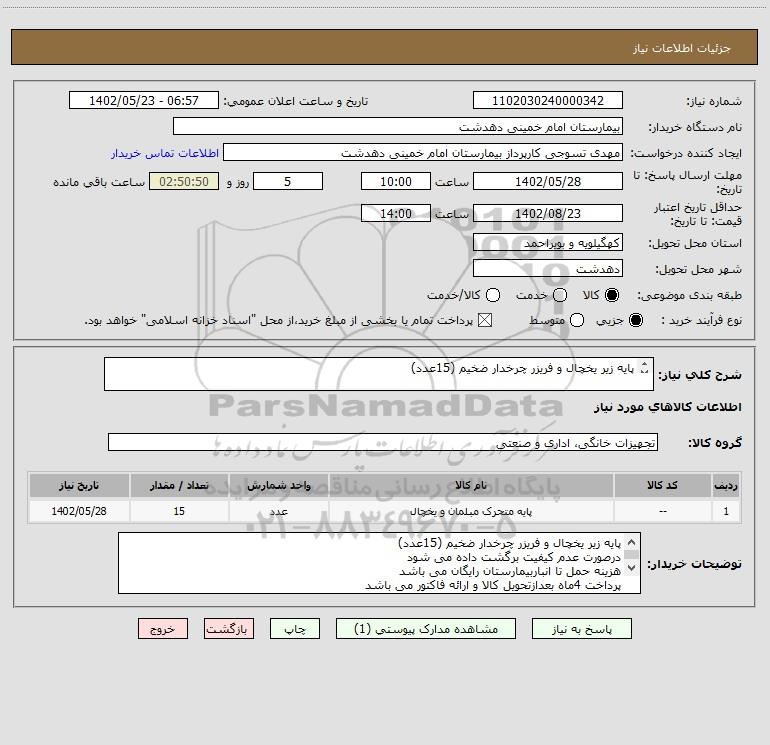Open اطلاعات تماس خریدار link
Viewport: 770px width, 745px height.
tap(165, 153)
